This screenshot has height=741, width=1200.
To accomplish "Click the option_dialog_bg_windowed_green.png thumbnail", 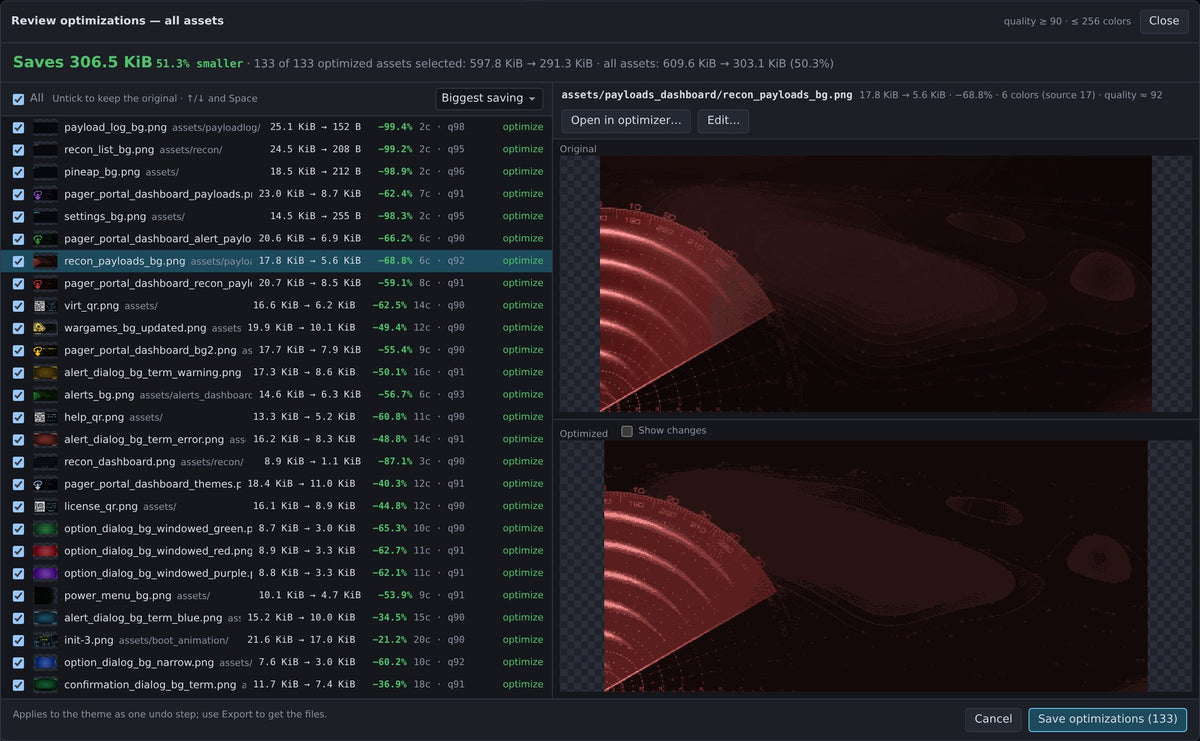I will [45, 528].
